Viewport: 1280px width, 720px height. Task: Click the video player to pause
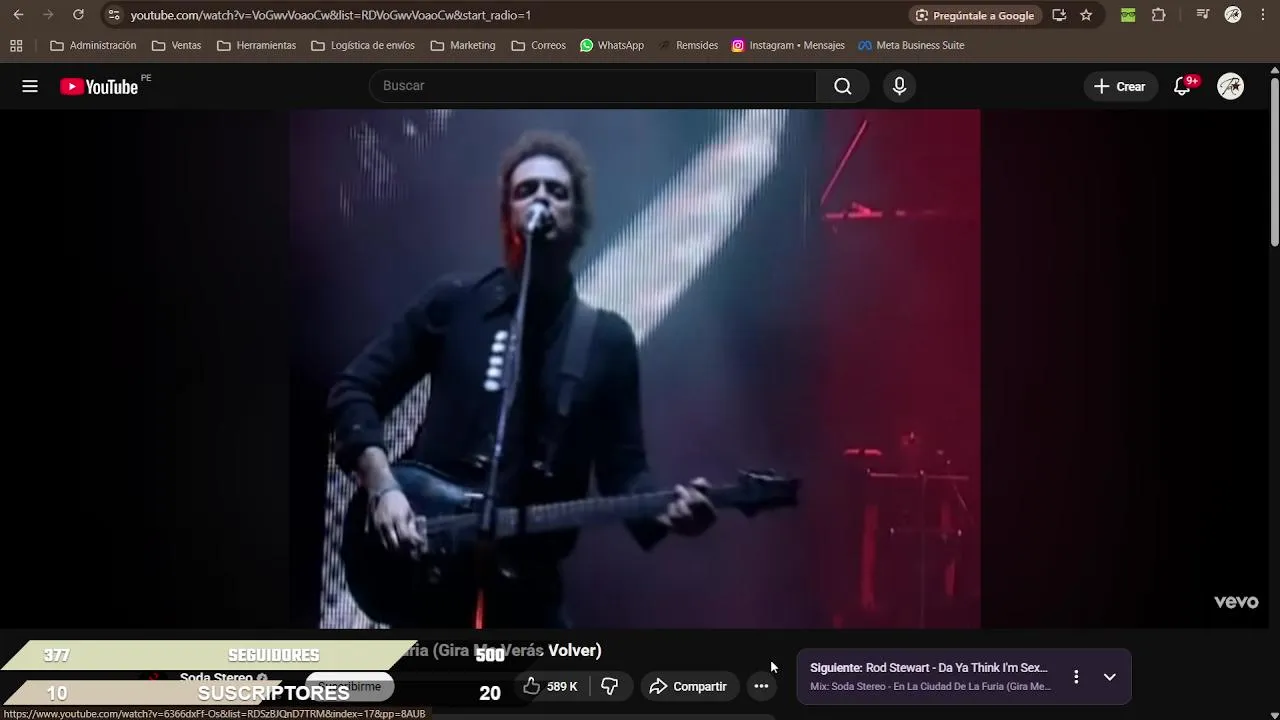click(635, 368)
